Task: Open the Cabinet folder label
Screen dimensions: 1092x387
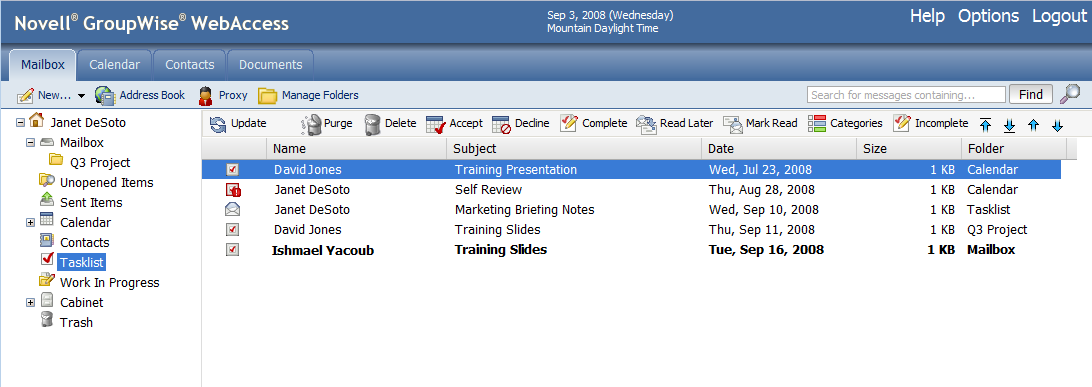Action: coord(81,302)
